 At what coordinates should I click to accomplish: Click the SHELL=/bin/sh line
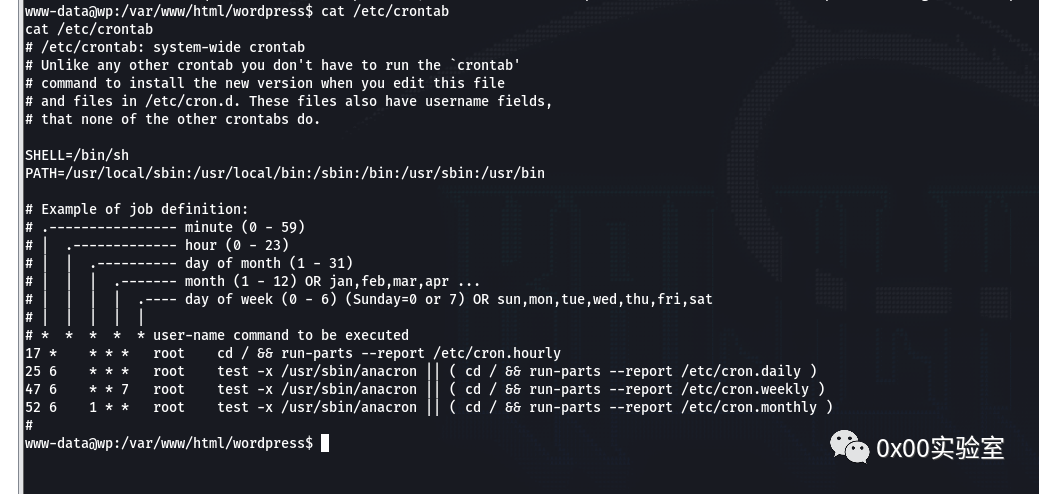coord(77,155)
